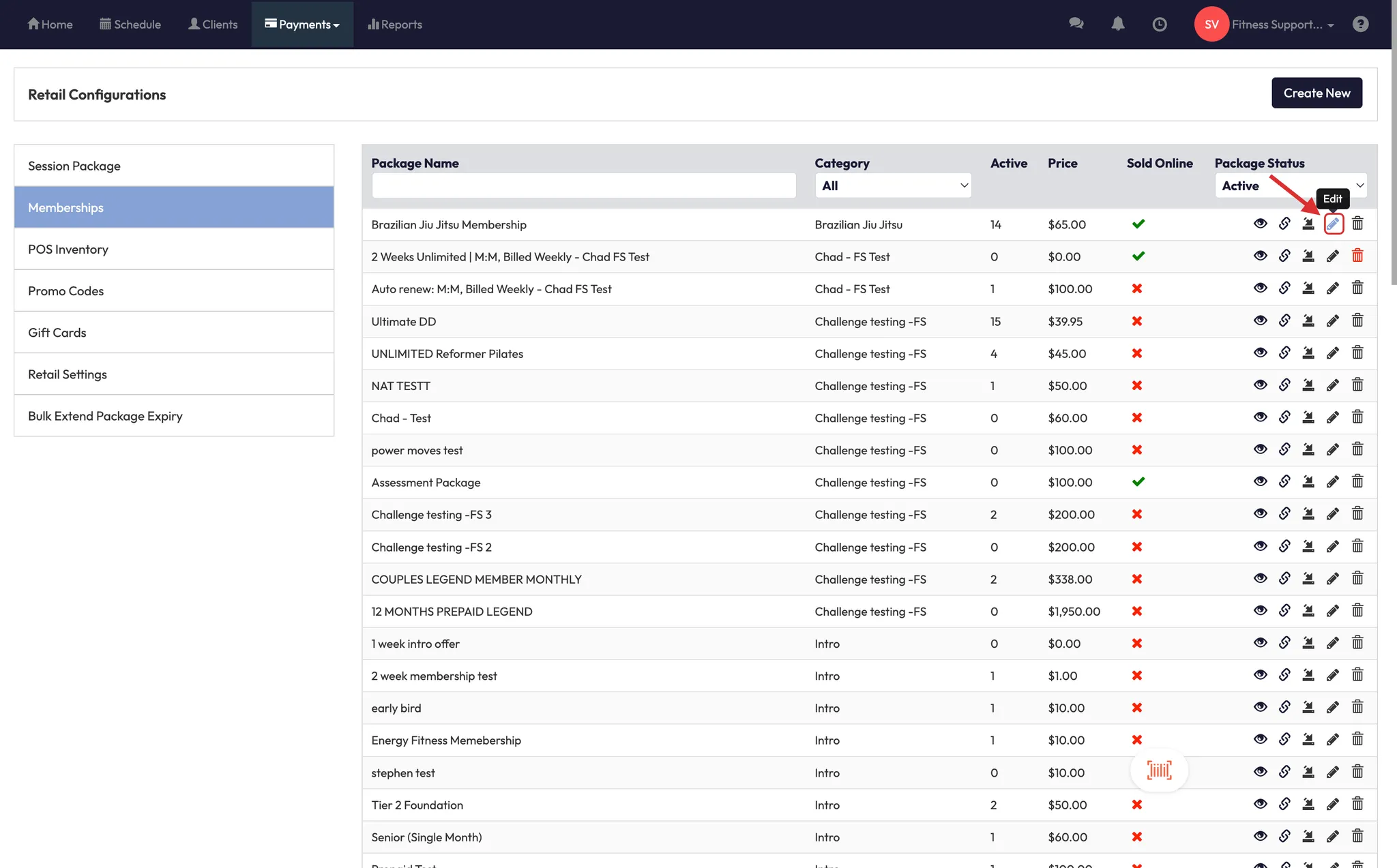Click the Package Name search field
The width and height of the screenshot is (1397, 868).
coord(583,185)
